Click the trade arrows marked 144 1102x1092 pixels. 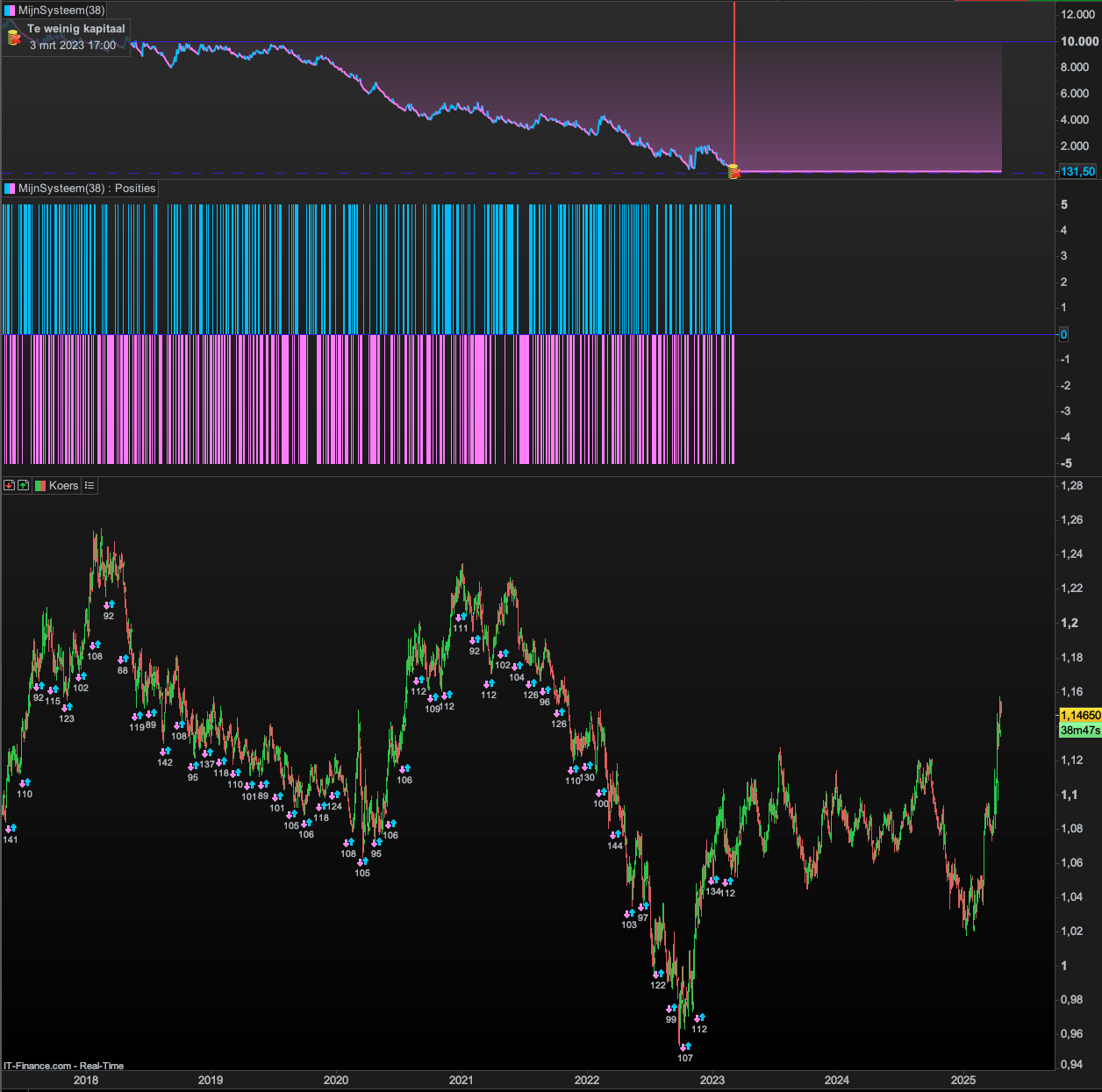[x=615, y=834]
